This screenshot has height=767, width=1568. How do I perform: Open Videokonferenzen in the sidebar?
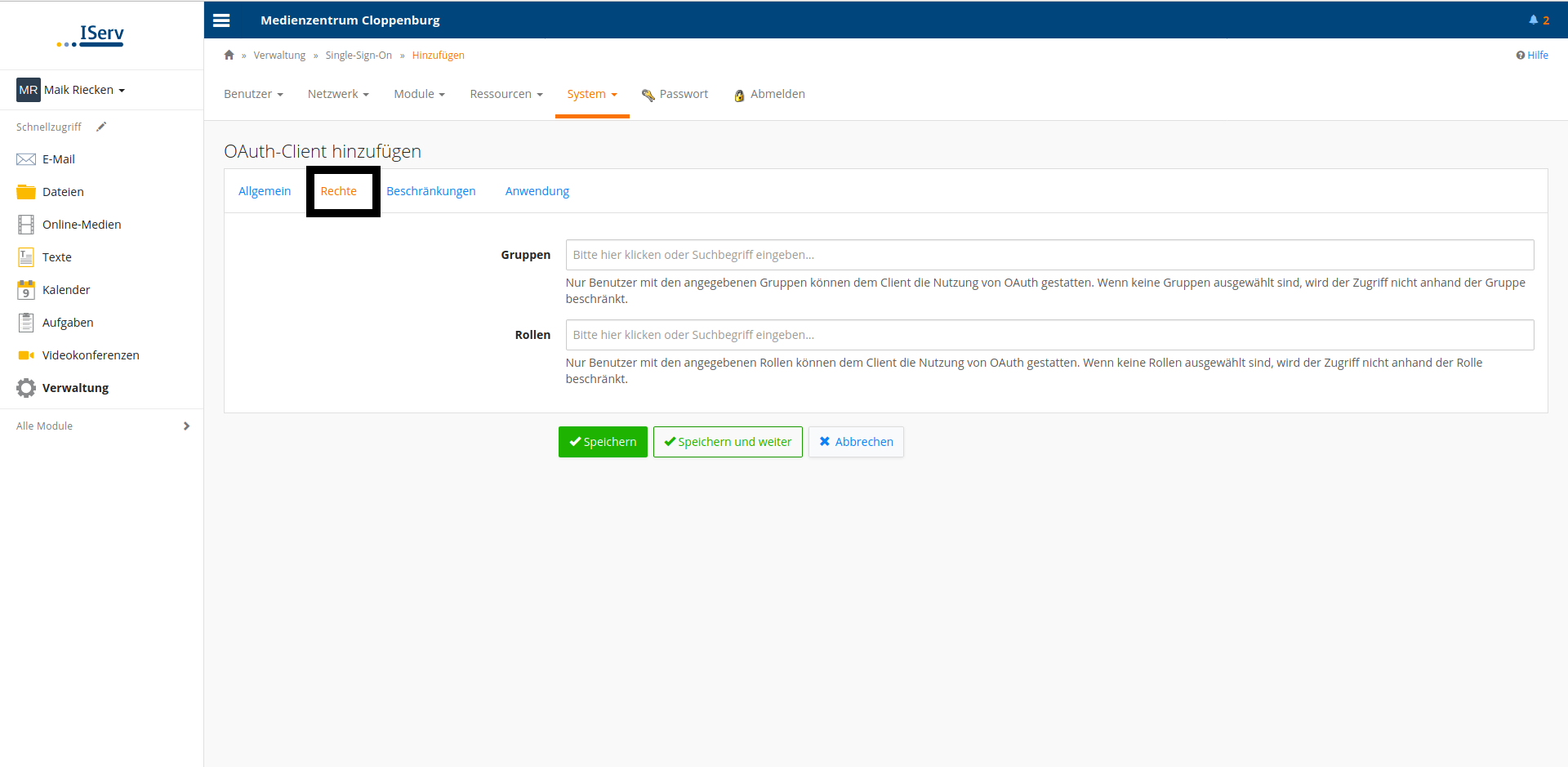pos(90,355)
